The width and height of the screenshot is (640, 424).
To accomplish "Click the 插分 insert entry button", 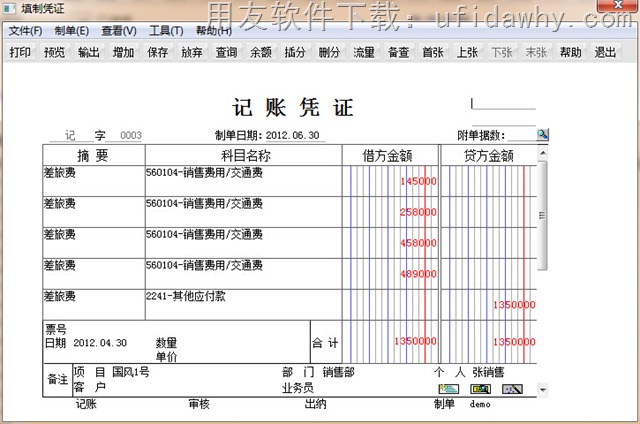I will click(x=295, y=52).
